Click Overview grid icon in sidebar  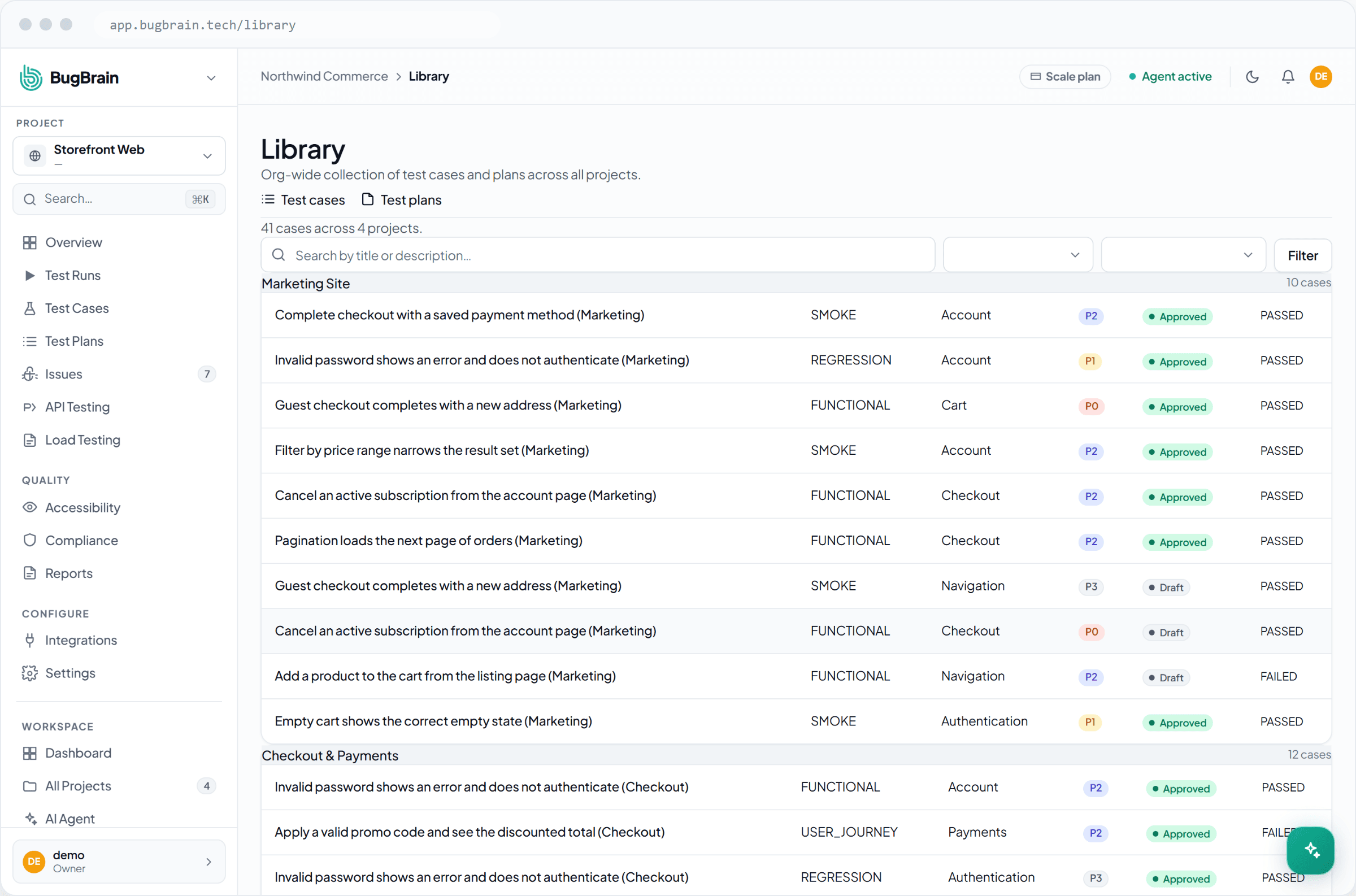pyautogui.click(x=30, y=242)
